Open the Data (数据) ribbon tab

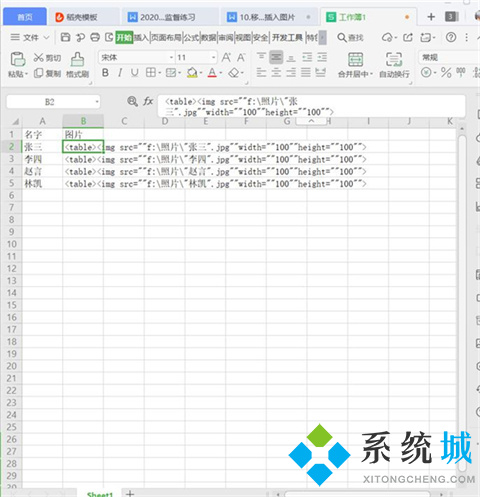coord(209,37)
